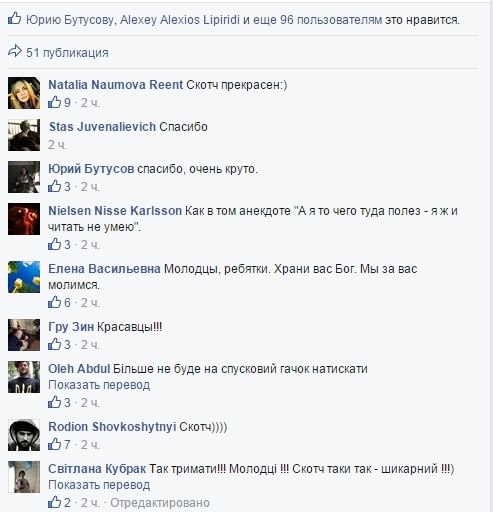Click the like icon on Rodion Shovkoshytnyi's comment
The width and height of the screenshot is (493, 512).
[54, 444]
